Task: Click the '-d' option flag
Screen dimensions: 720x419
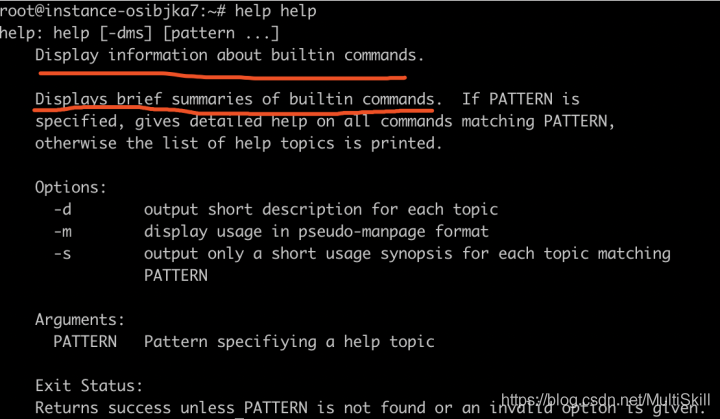Action: [x=62, y=210]
